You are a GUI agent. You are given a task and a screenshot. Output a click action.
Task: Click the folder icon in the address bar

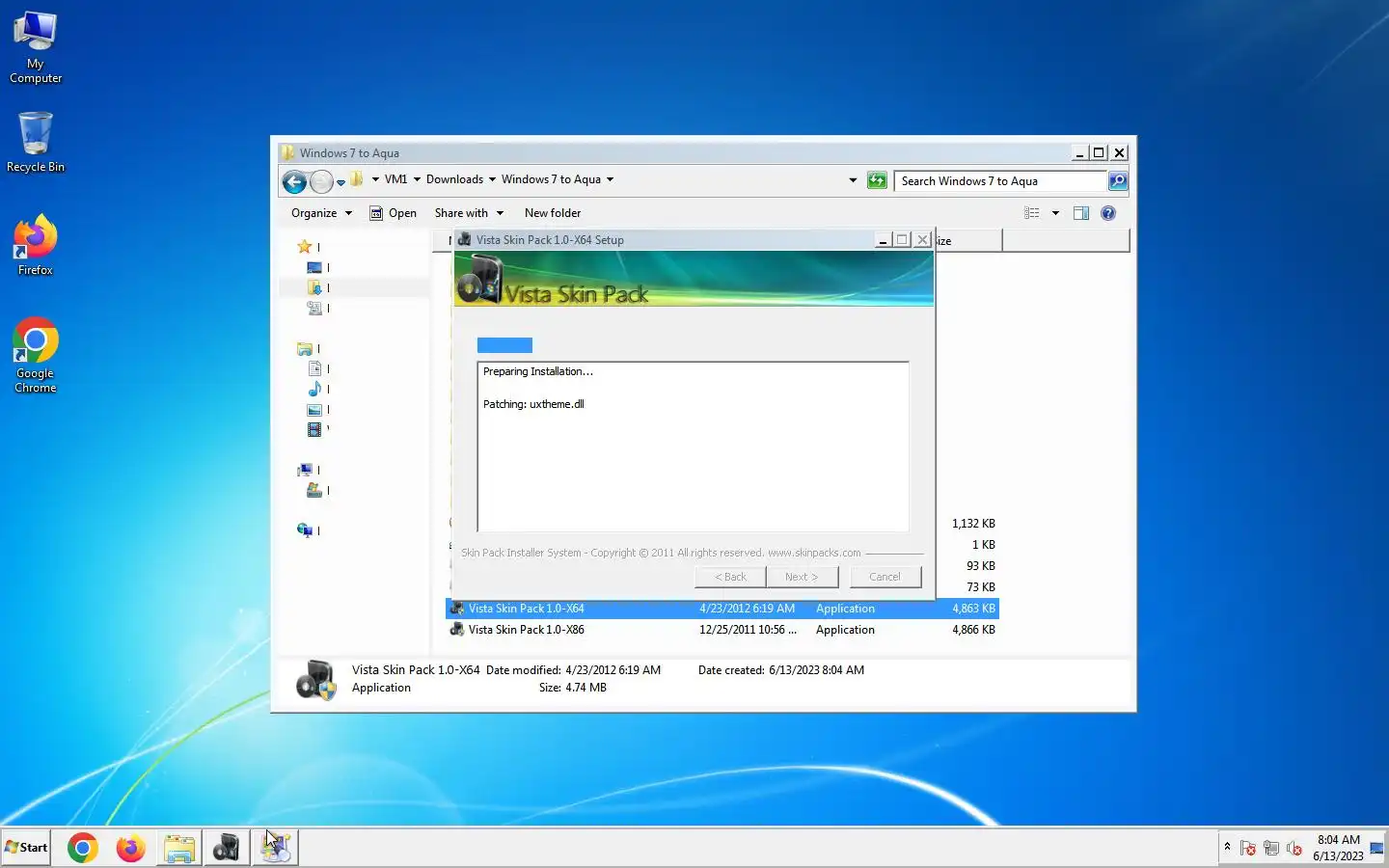(x=356, y=179)
